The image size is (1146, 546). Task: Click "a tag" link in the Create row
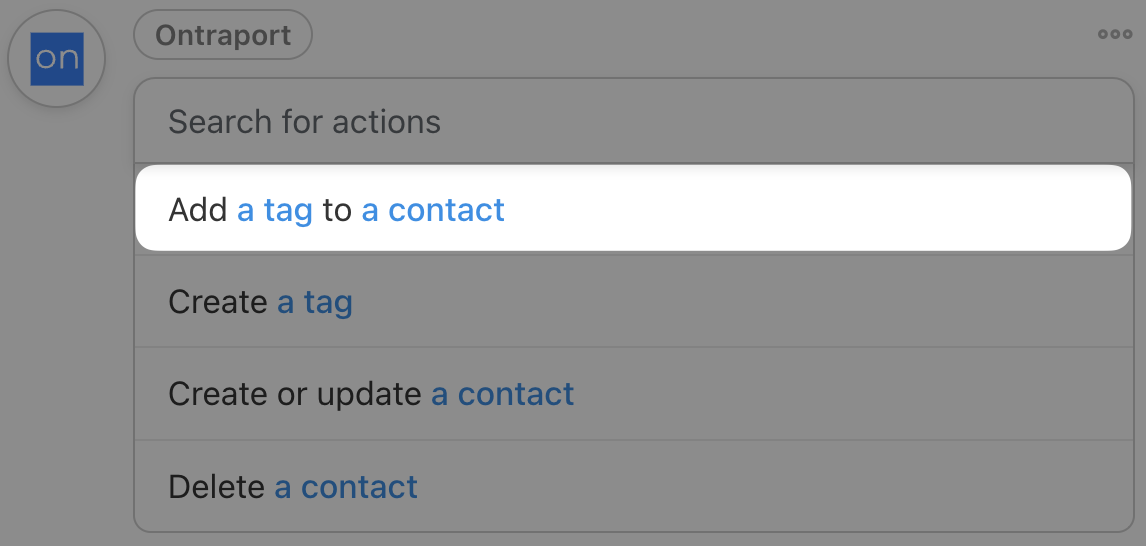(x=315, y=302)
